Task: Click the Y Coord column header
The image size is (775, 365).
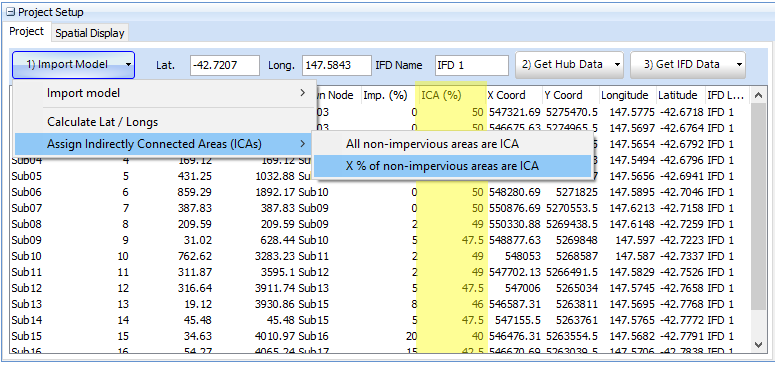Action: coord(571,95)
